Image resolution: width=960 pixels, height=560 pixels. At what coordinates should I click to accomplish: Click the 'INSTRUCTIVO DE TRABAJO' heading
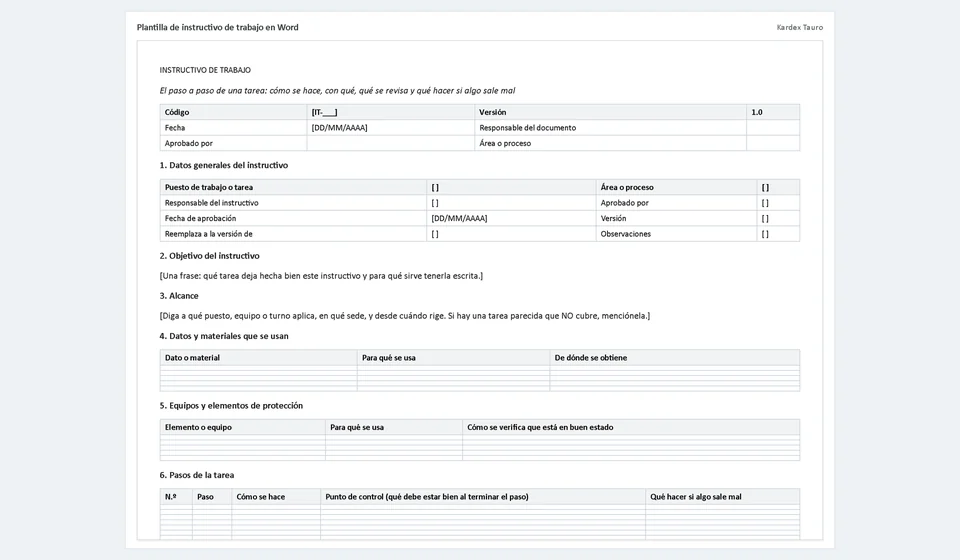tap(205, 70)
